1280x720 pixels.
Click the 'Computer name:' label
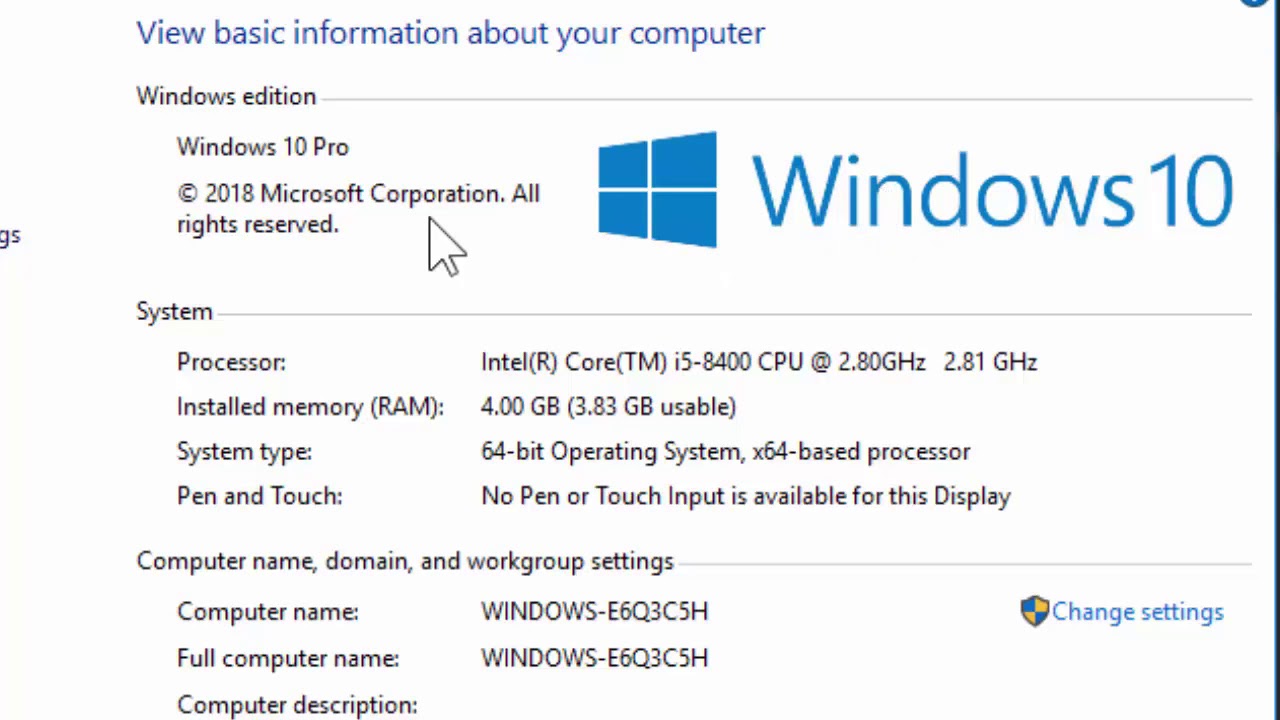(267, 612)
